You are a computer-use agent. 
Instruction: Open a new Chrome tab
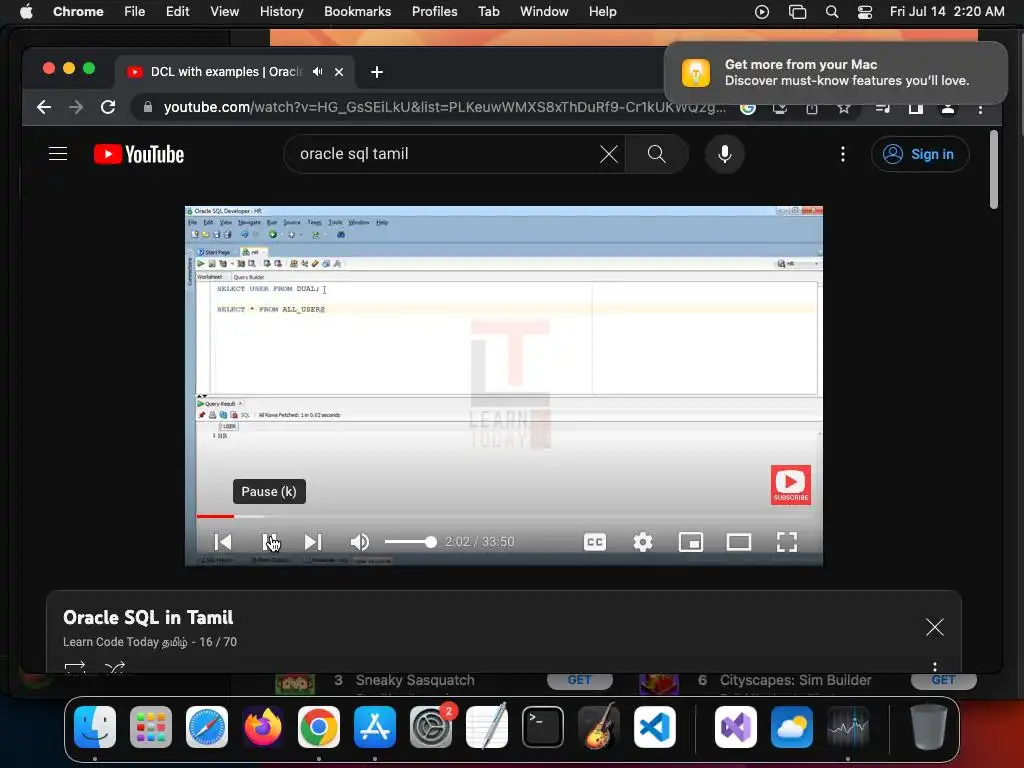[377, 72]
